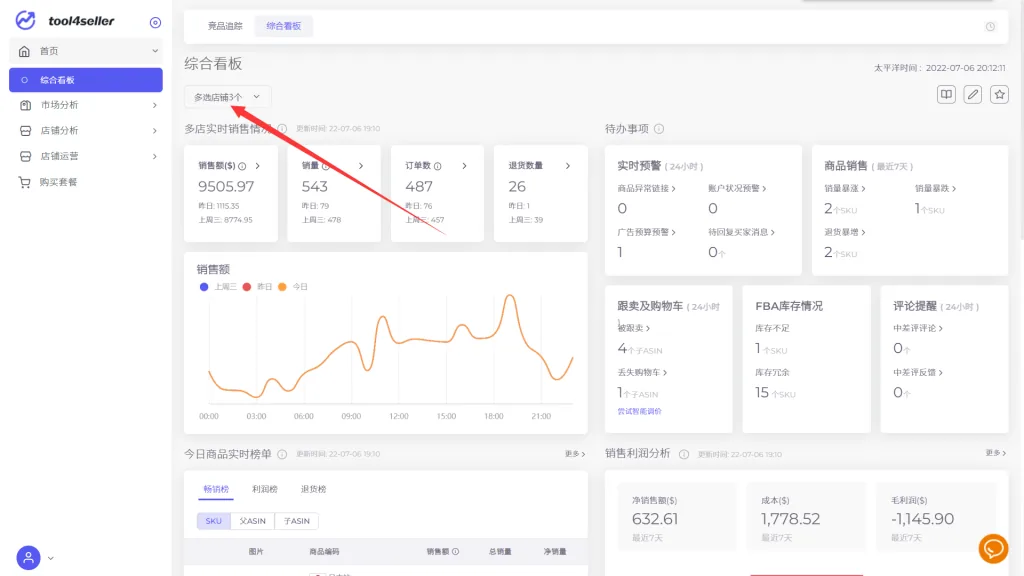Screen dimensions: 1024x576
Task: Select 利润榜 tab
Action: click(264, 489)
